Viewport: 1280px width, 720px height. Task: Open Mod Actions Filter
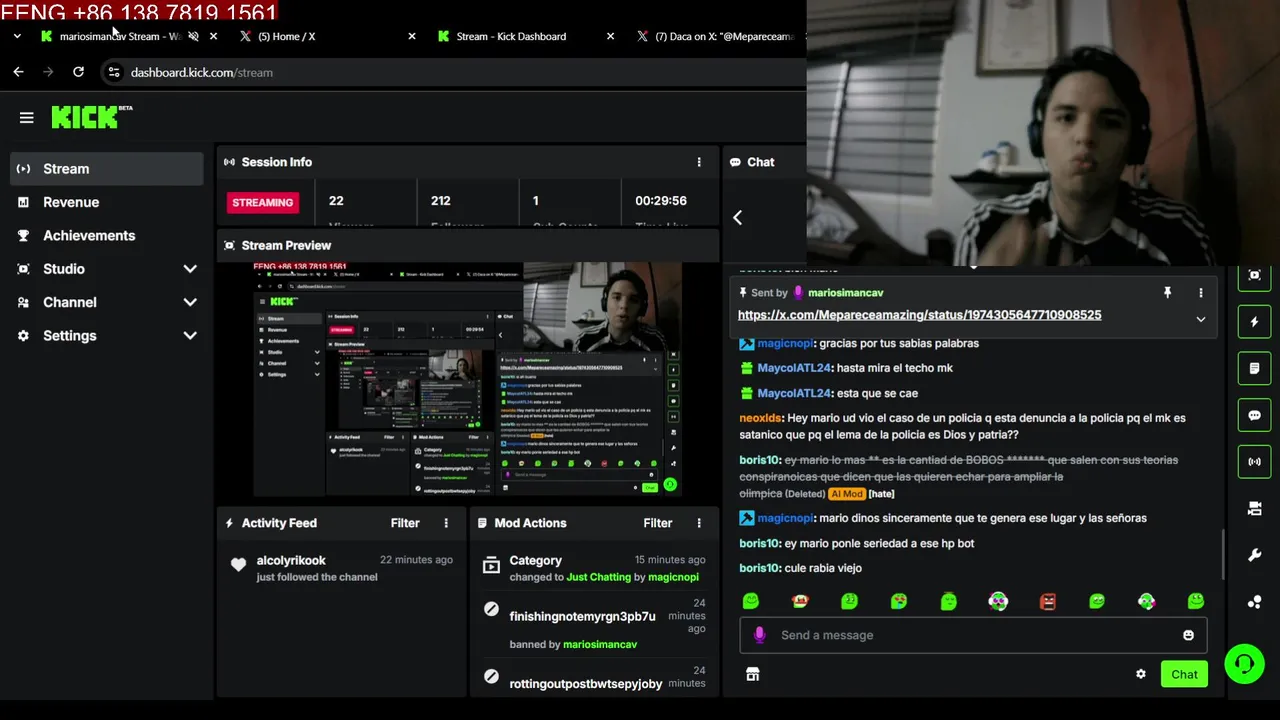pos(658,523)
